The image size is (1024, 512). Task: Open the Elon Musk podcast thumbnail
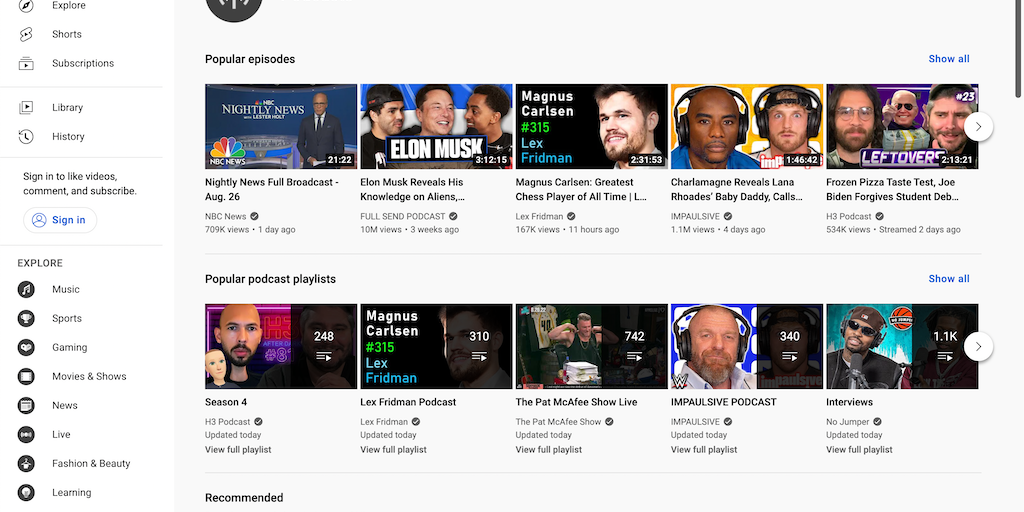pos(436,126)
